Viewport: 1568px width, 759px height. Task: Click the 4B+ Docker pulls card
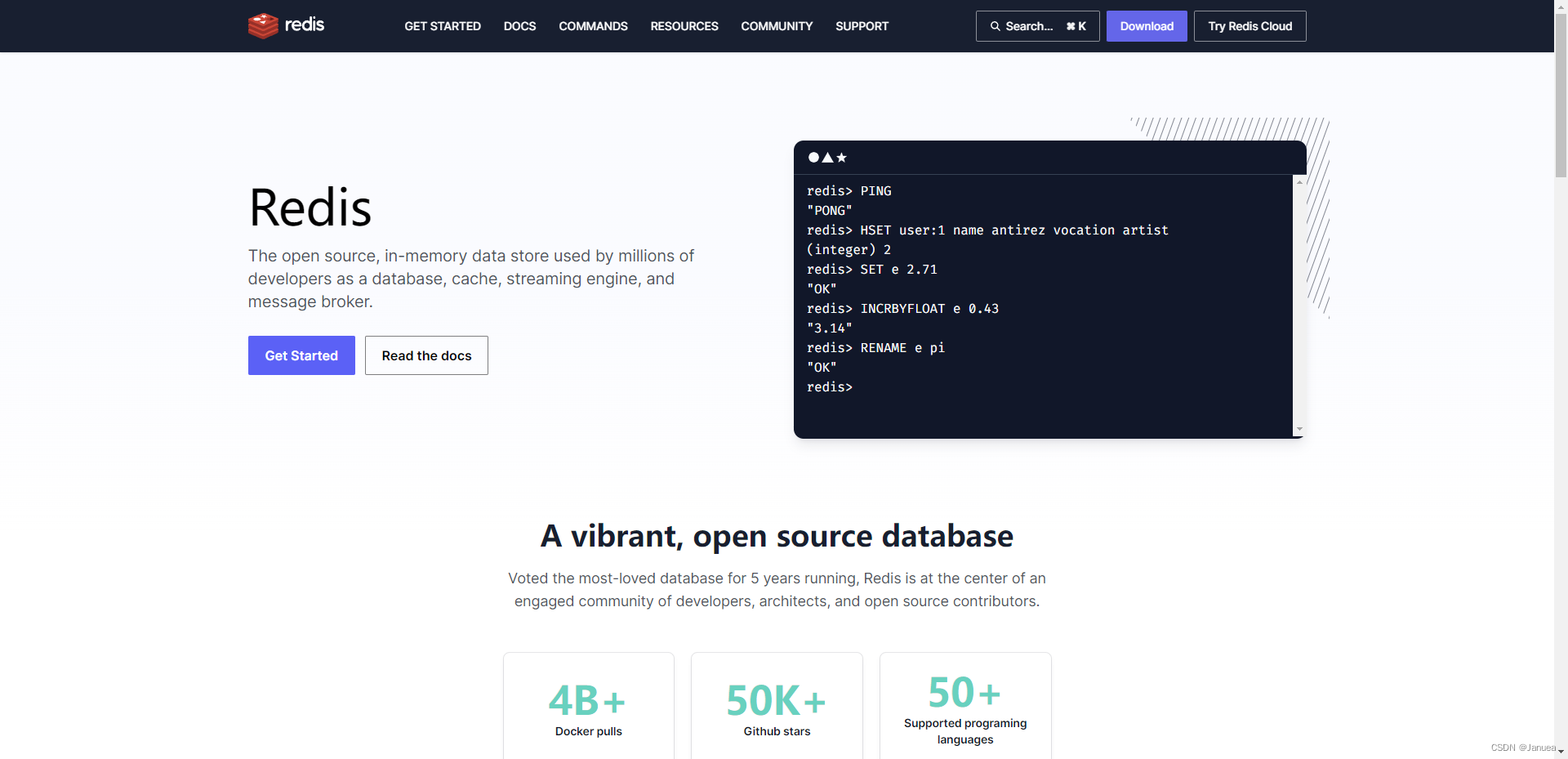(589, 706)
